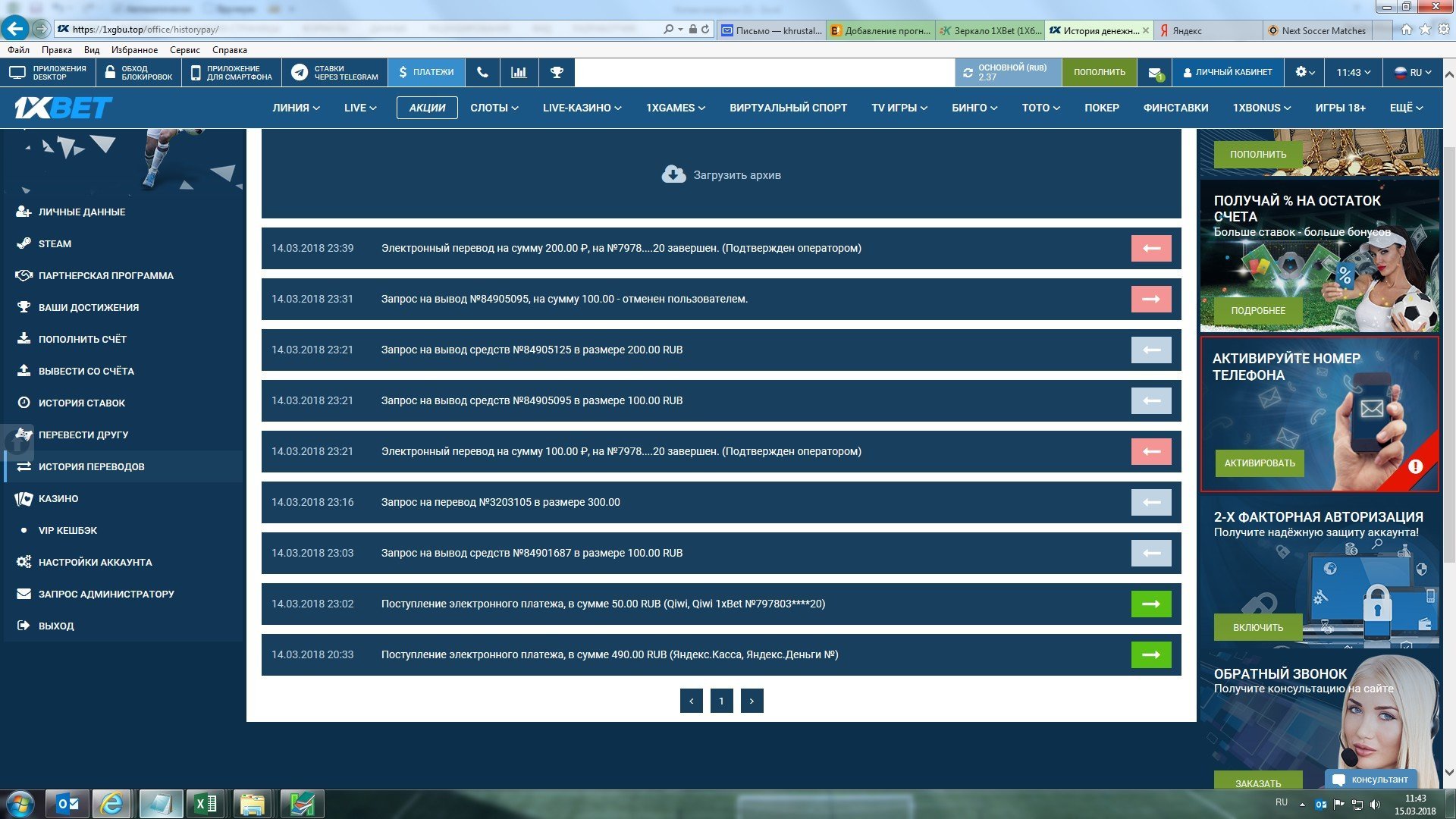Viewport: 1456px width, 819px height.
Task: Open the АКЦИИ tab
Action: click(x=427, y=108)
